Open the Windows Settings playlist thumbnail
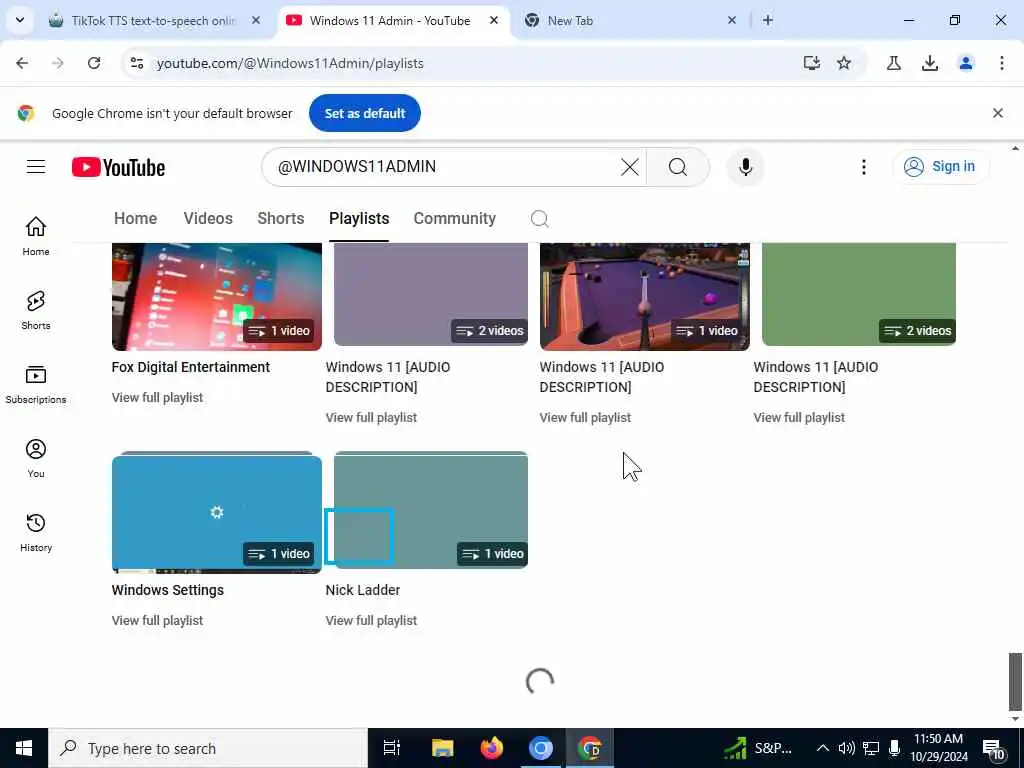Screen dimensions: 1024x768 point(217,513)
